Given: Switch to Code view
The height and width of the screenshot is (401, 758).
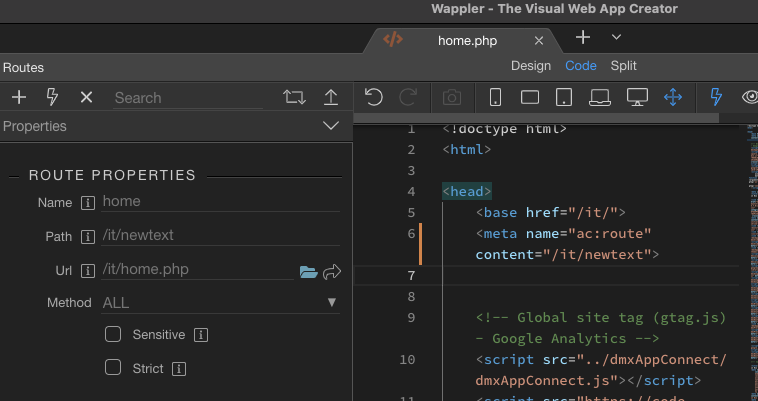Looking at the screenshot, I should click(581, 66).
